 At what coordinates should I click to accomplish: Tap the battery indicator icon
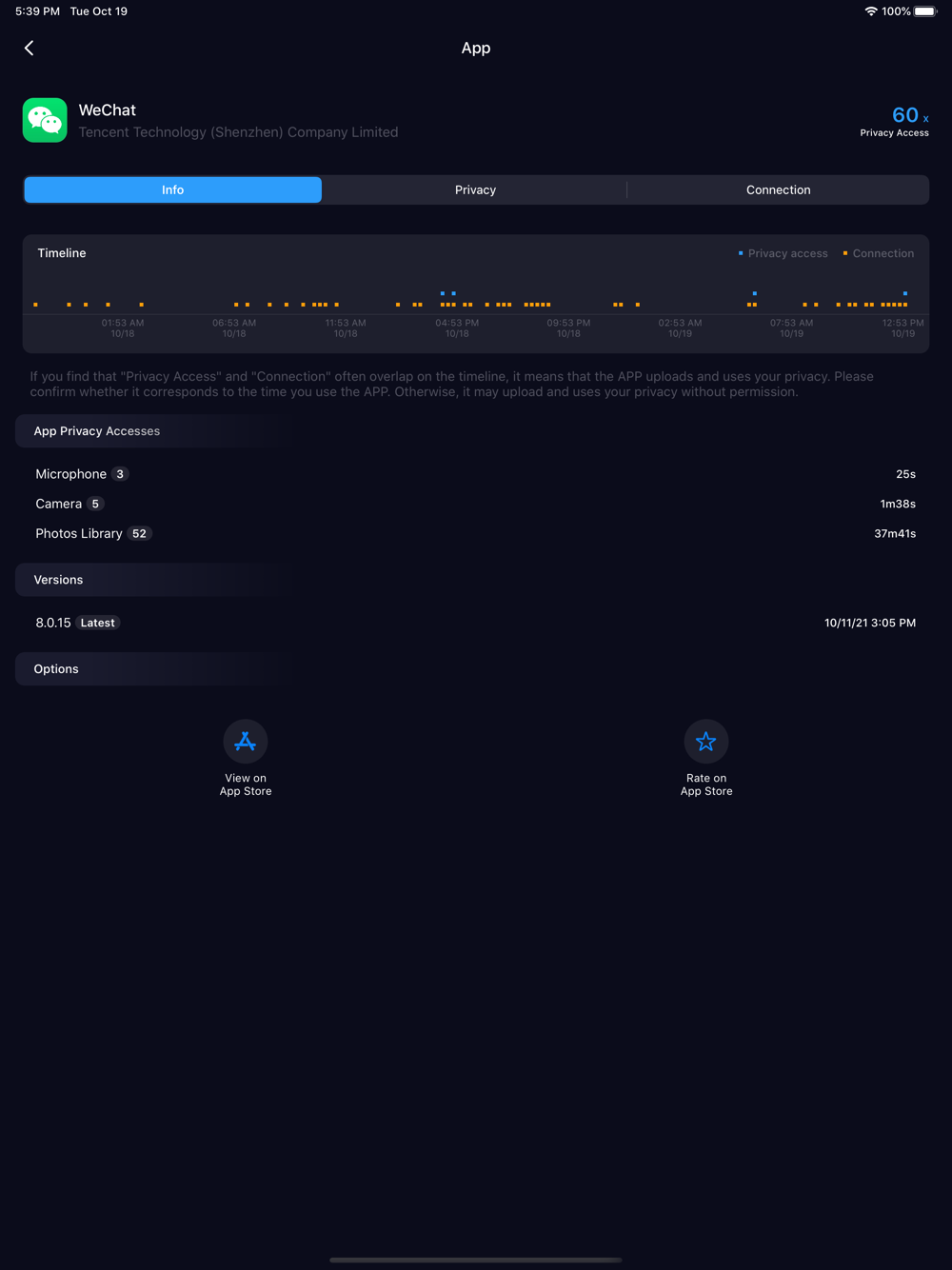[925, 11]
